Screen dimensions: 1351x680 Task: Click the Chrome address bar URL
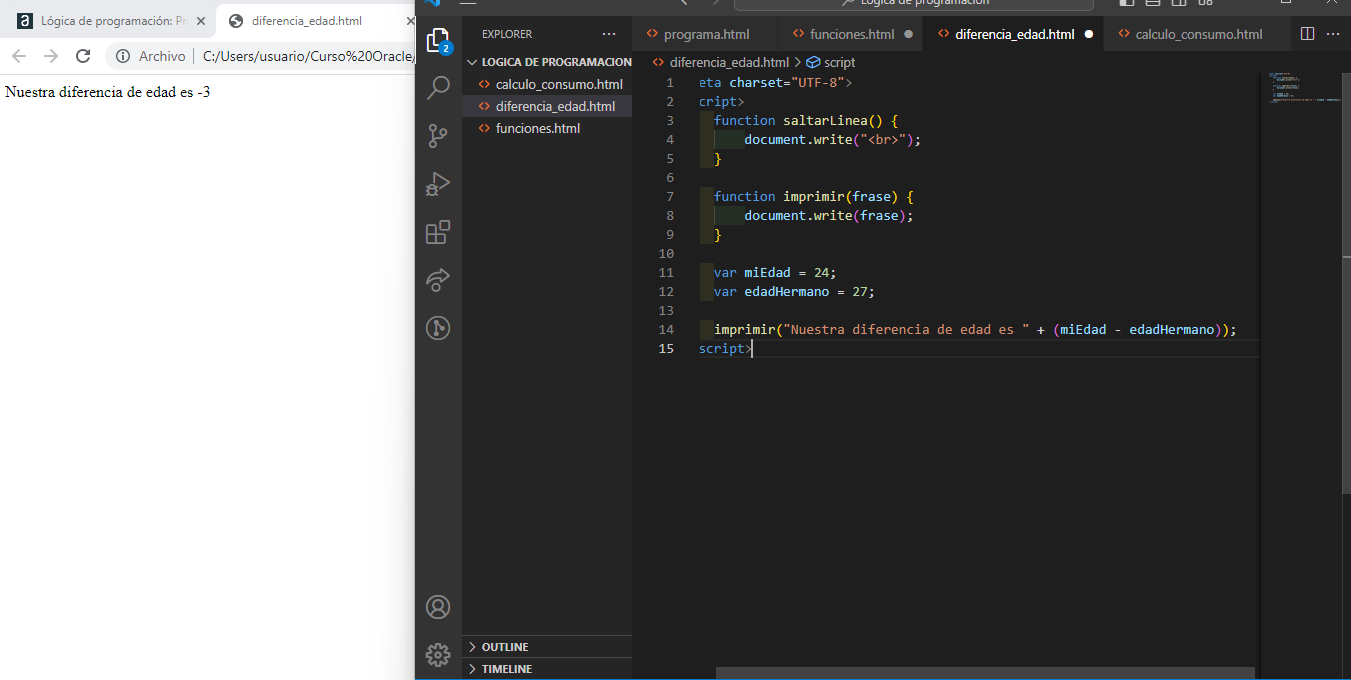pos(308,56)
